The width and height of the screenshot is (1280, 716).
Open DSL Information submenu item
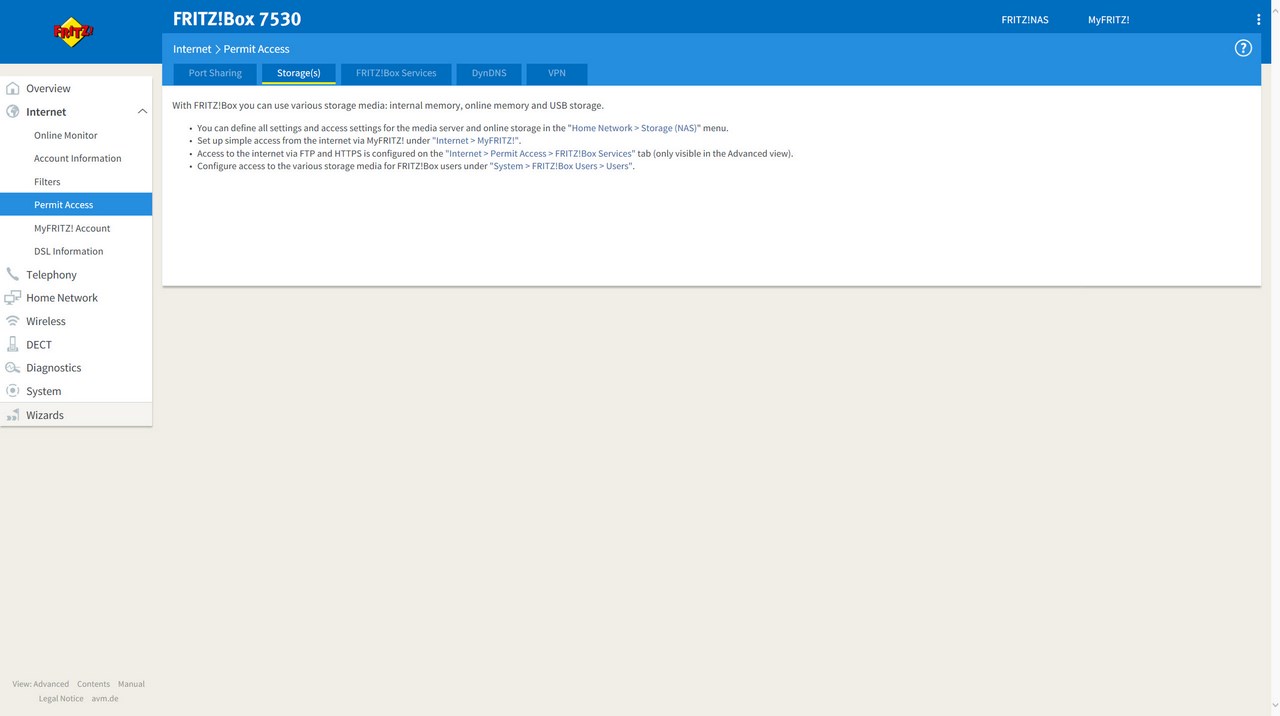click(x=69, y=251)
